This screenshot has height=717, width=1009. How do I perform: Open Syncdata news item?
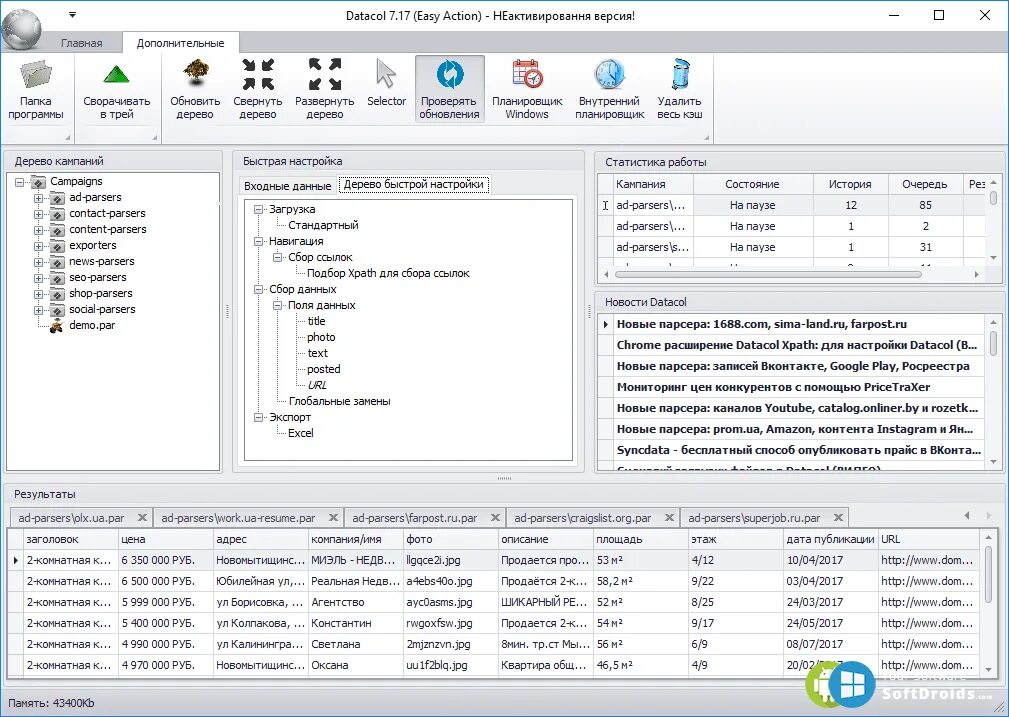click(797, 450)
